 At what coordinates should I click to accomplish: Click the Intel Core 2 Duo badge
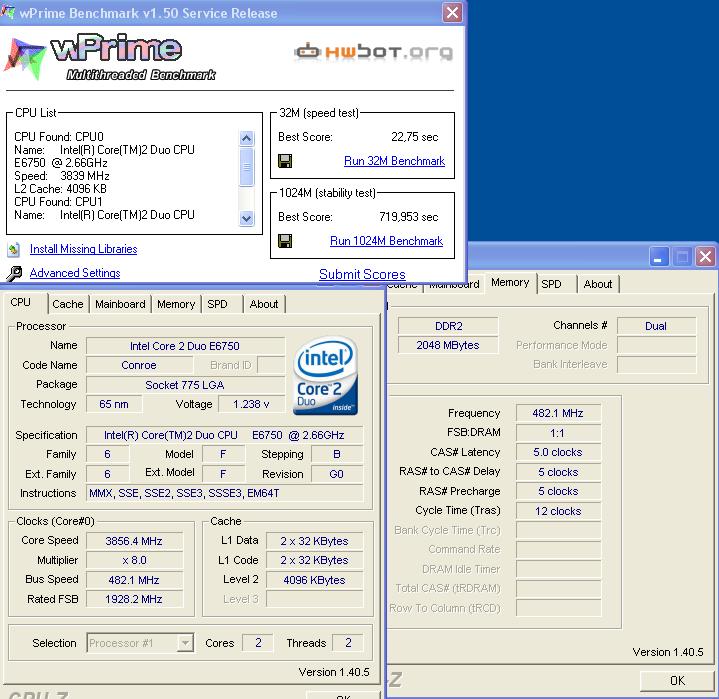tap(325, 376)
